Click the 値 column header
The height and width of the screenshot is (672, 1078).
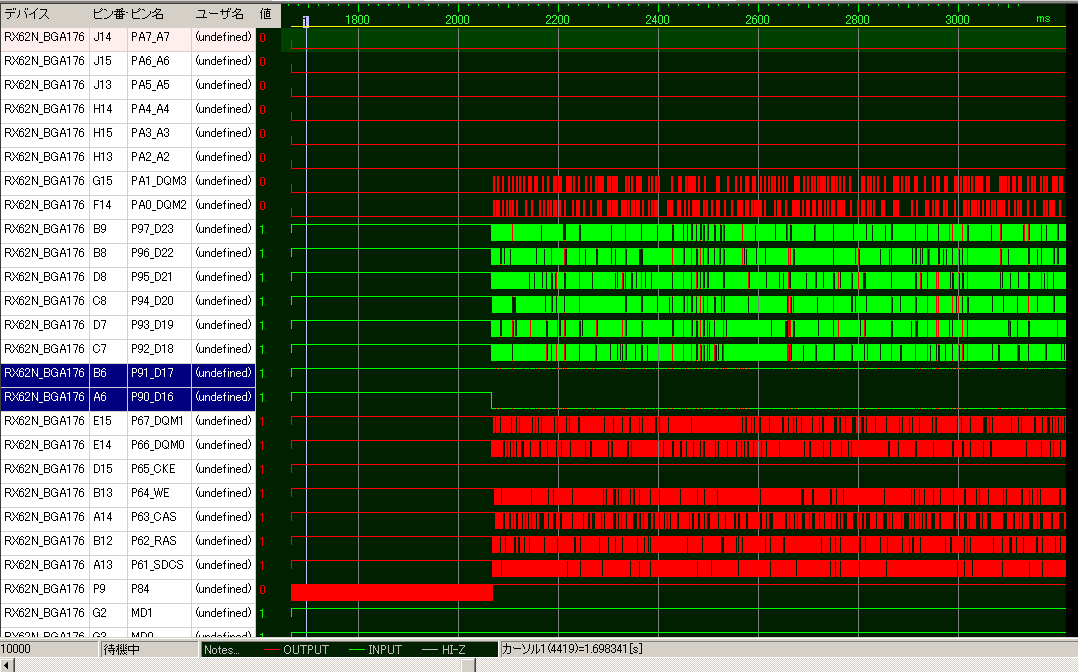tap(266, 14)
